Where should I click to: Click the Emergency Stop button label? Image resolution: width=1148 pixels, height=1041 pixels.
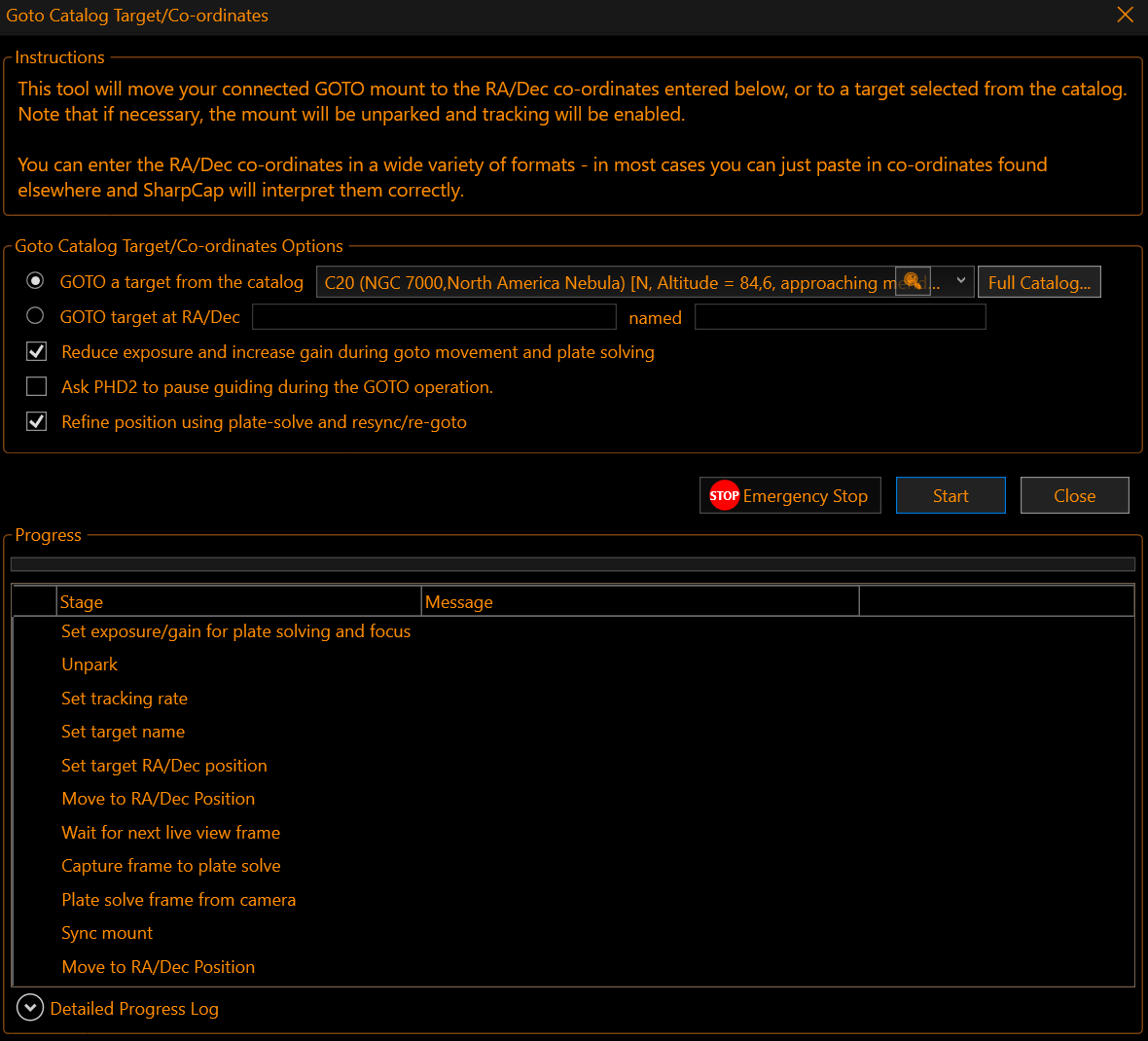click(x=805, y=495)
